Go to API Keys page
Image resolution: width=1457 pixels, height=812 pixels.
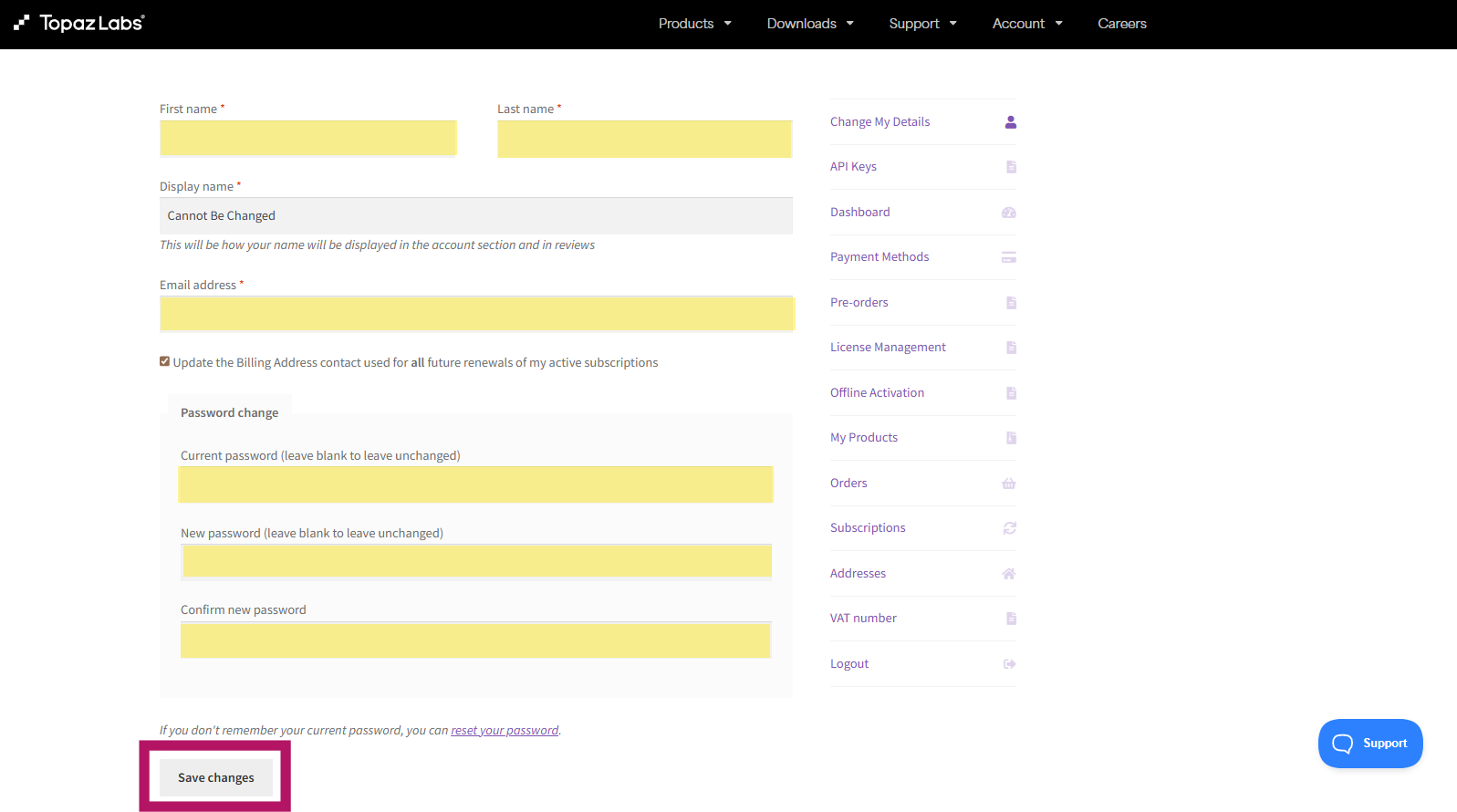[853, 167]
